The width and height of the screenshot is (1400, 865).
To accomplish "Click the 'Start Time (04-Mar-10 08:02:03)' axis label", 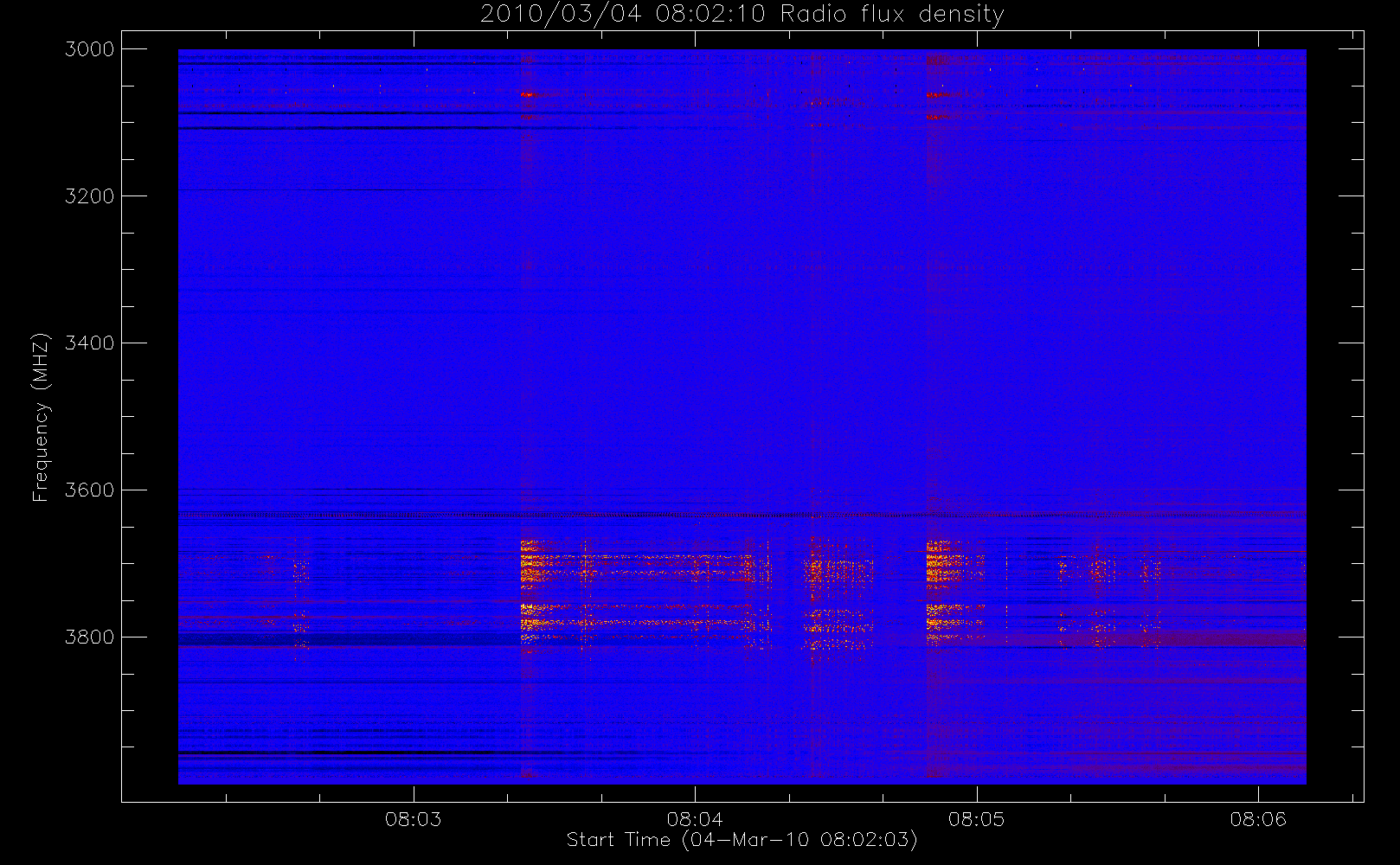I will point(742,839).
